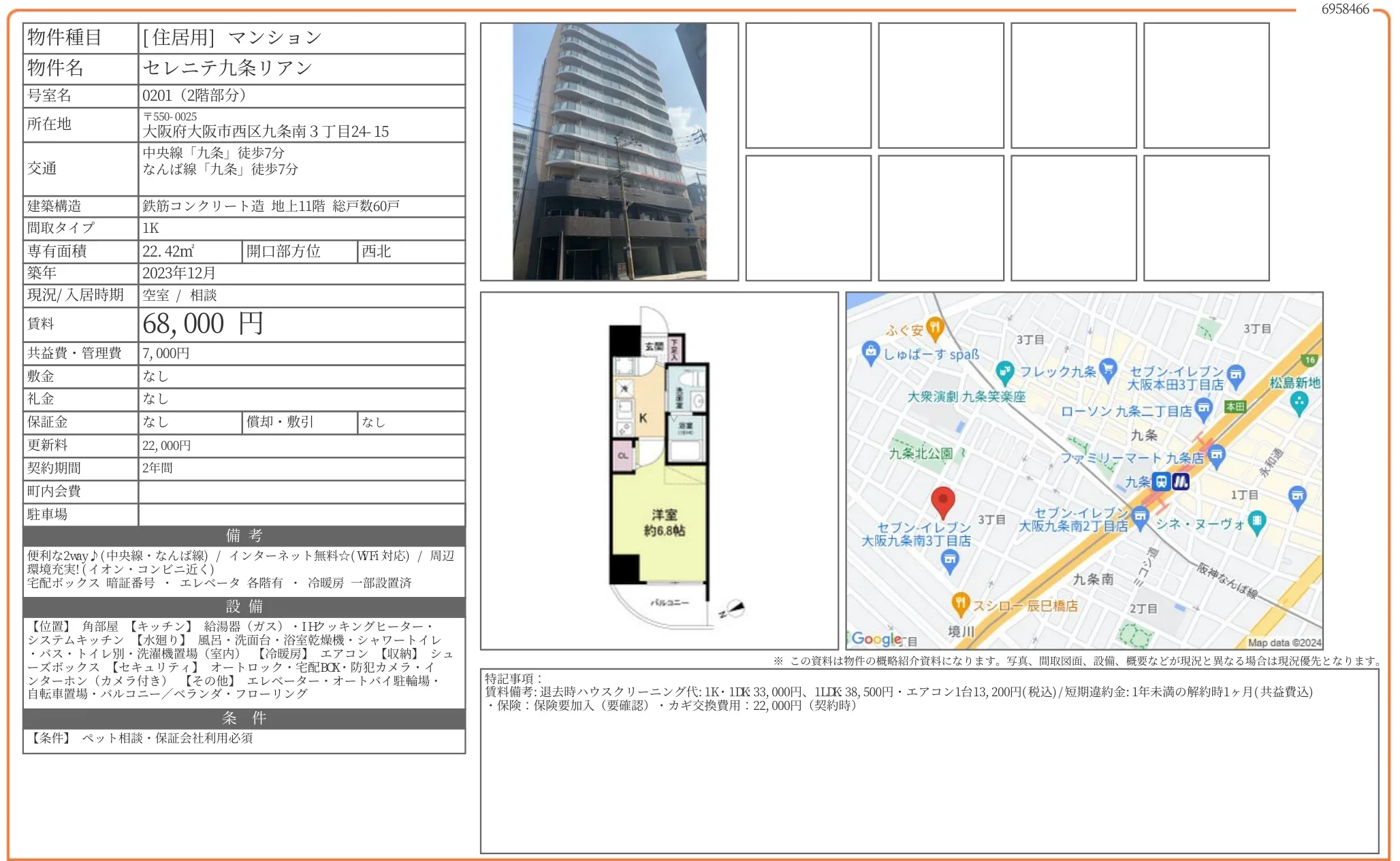Click the 備考 section header
This screenshot has width=1400, height=861.
click(244, 536)
